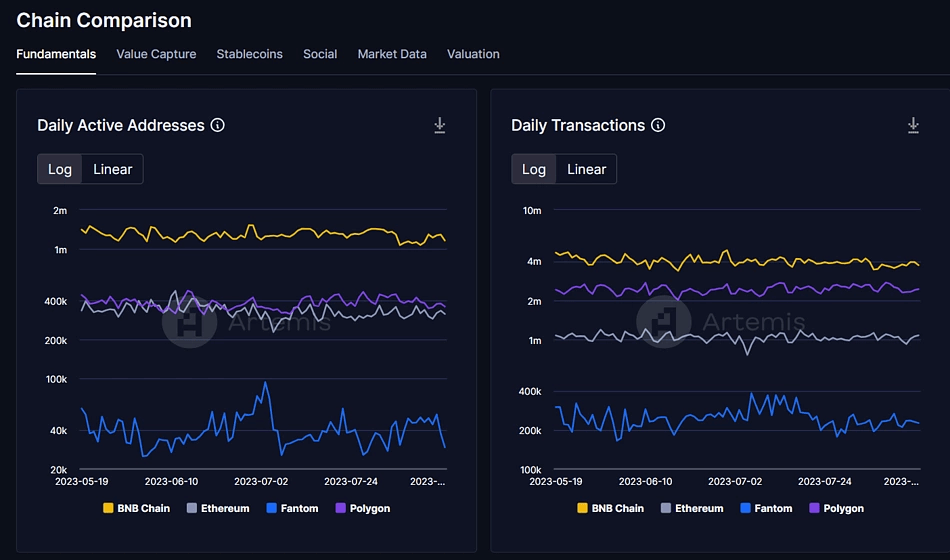
Task: Switch to the Valuation tab
Action: tap(473, 54)
